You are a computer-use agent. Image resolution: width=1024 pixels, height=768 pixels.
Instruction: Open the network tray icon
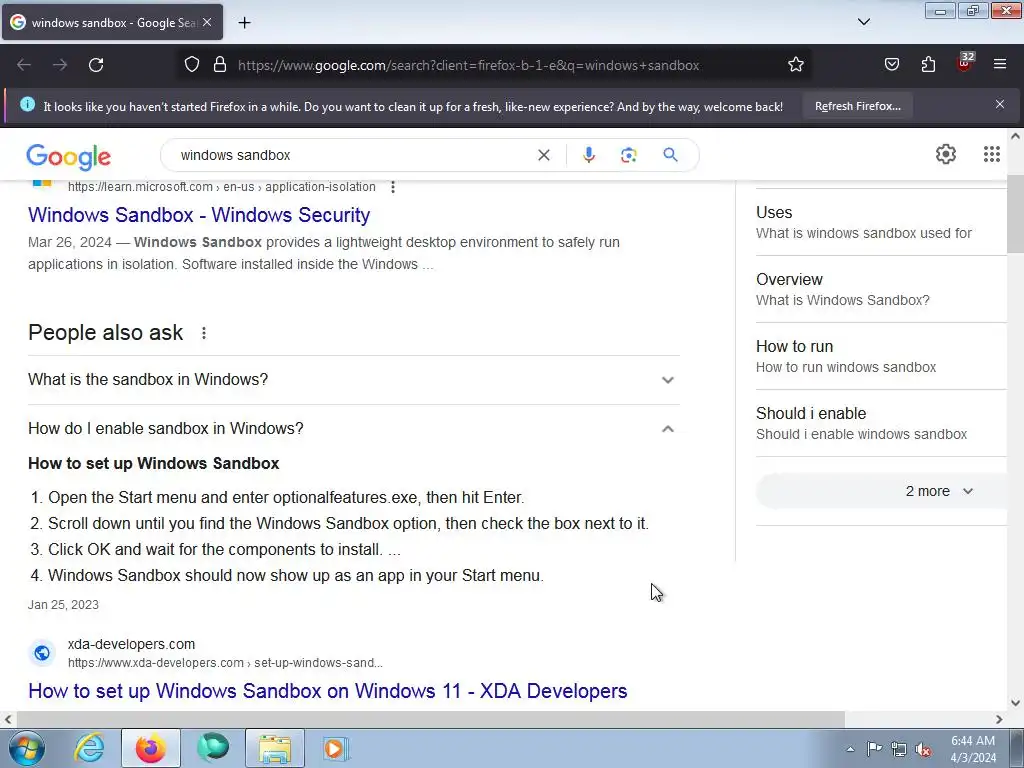pyautogui.click(x=899, y=749)
